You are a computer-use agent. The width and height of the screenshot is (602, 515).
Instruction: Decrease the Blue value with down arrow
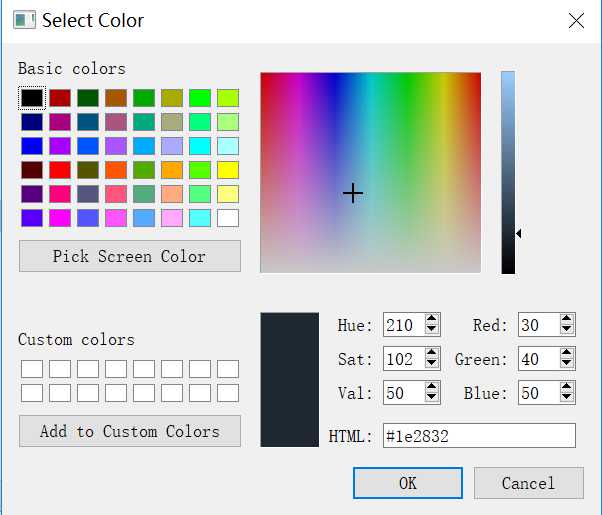click(x=567, y=397)
